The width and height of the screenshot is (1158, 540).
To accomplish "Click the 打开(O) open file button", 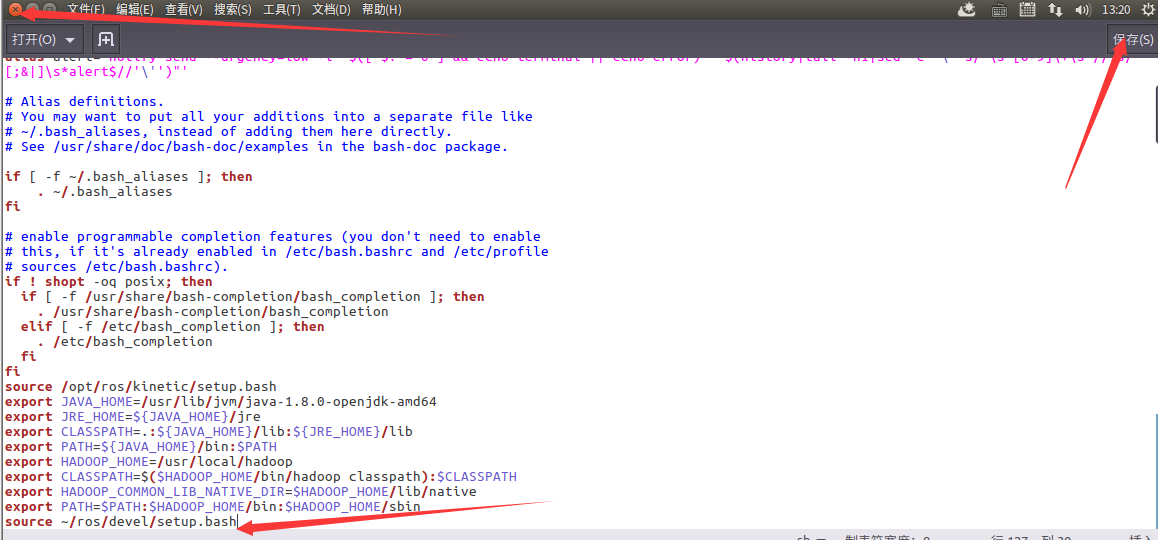I will [x=44, y=39].
